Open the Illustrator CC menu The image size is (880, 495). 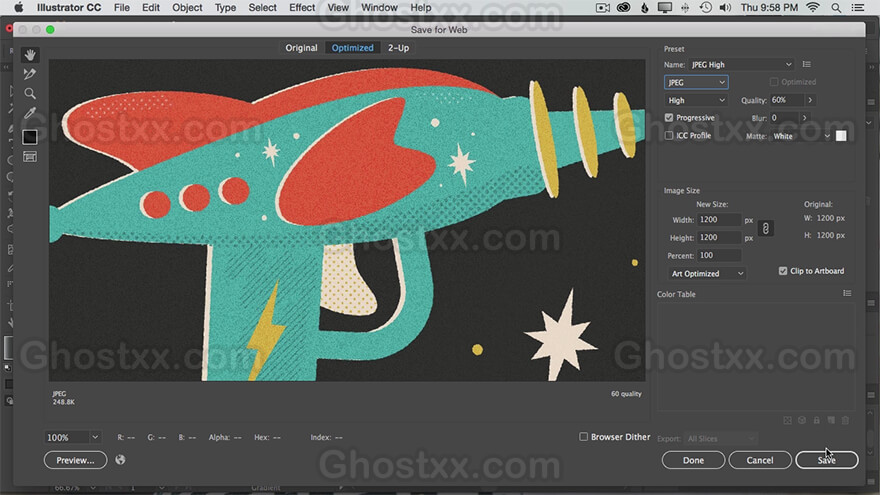click(68, 7)
